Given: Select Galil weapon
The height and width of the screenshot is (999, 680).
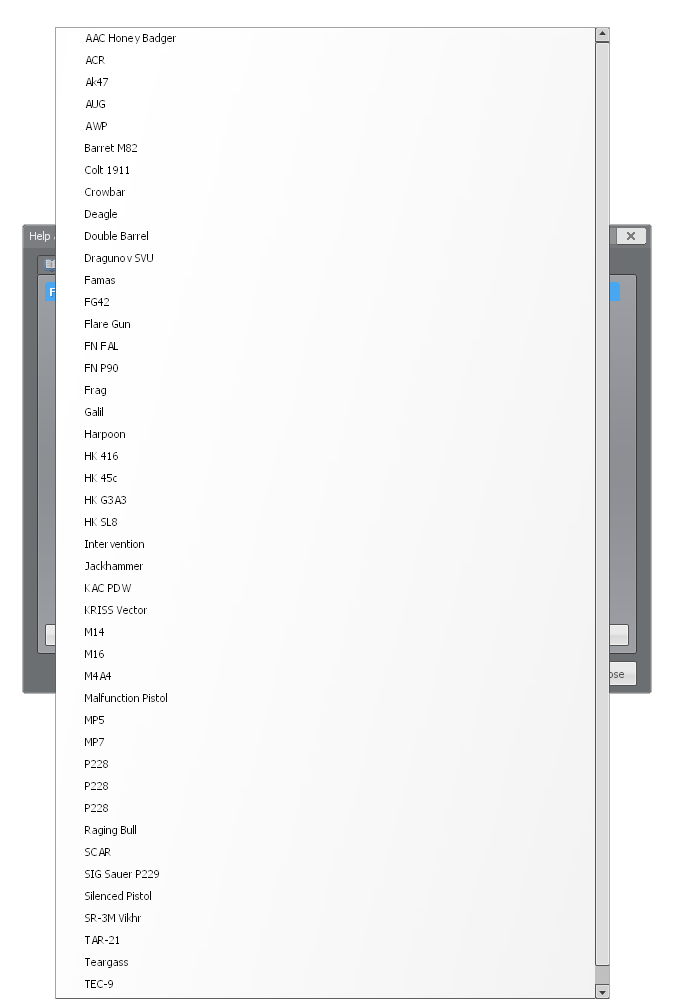Looking at the screenshot, I should (325, 412).
